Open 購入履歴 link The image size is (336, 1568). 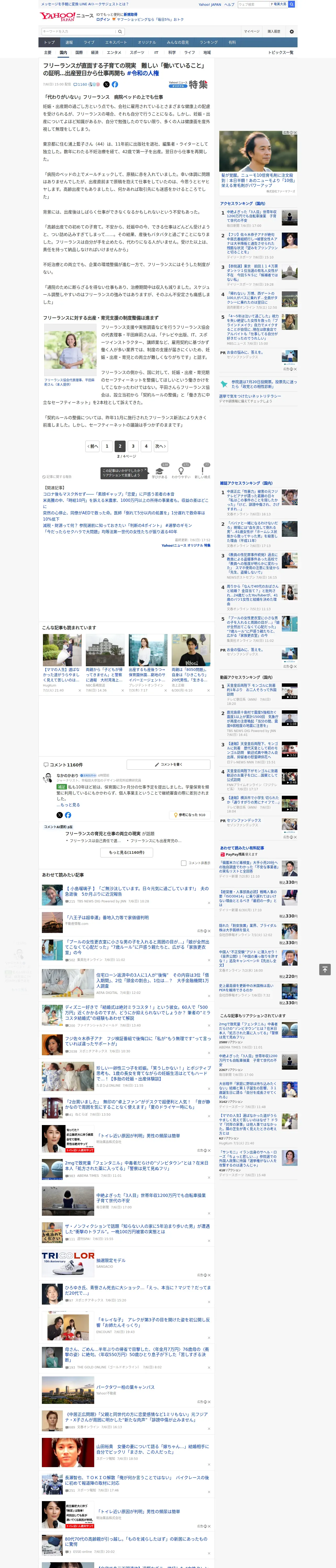point(274,32)
